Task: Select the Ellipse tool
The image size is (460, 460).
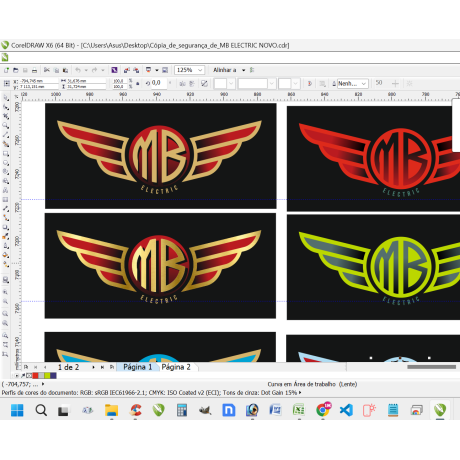Action: [x=6, y=163]
